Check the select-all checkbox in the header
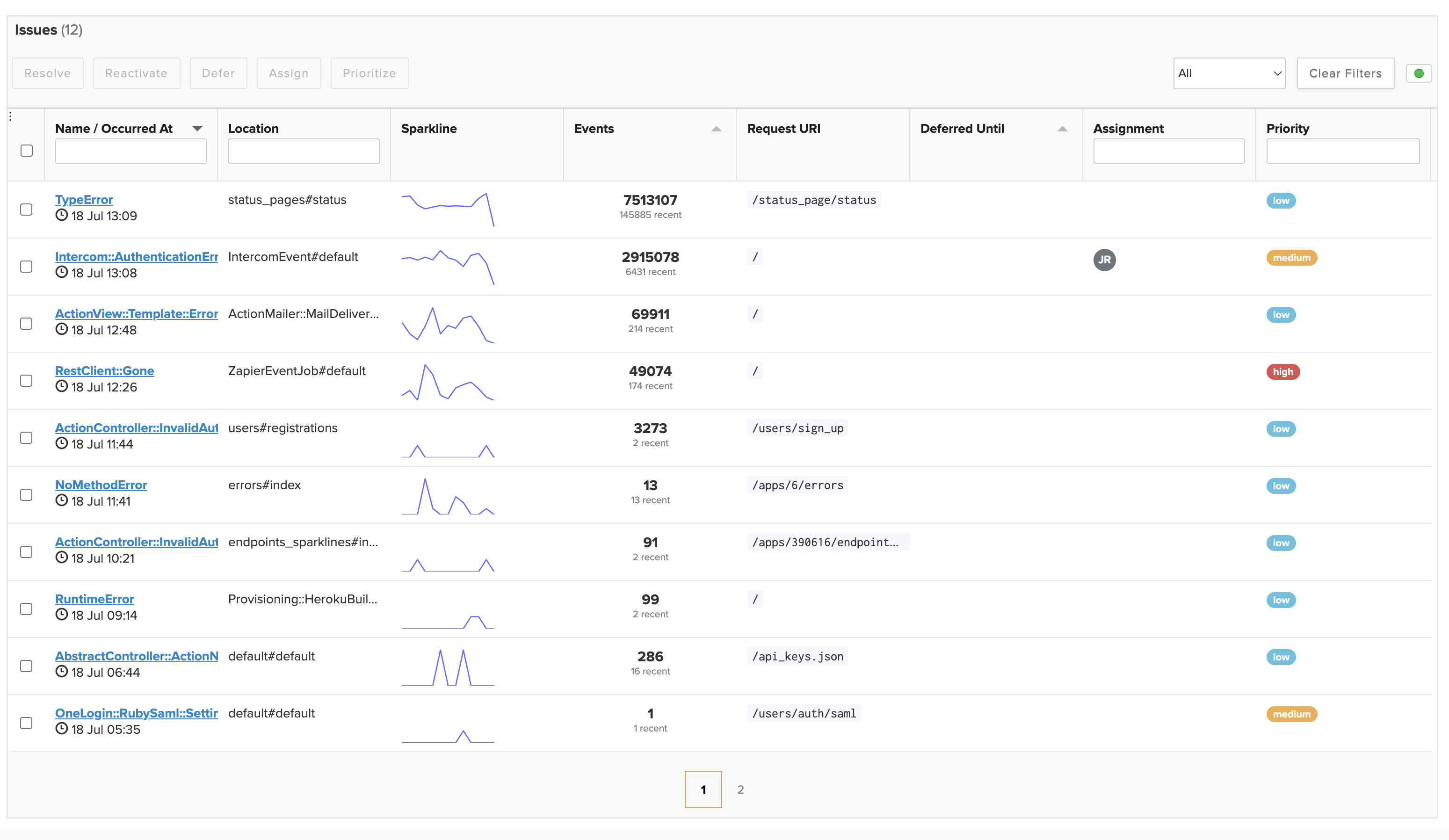 click(x=26, y=150)
